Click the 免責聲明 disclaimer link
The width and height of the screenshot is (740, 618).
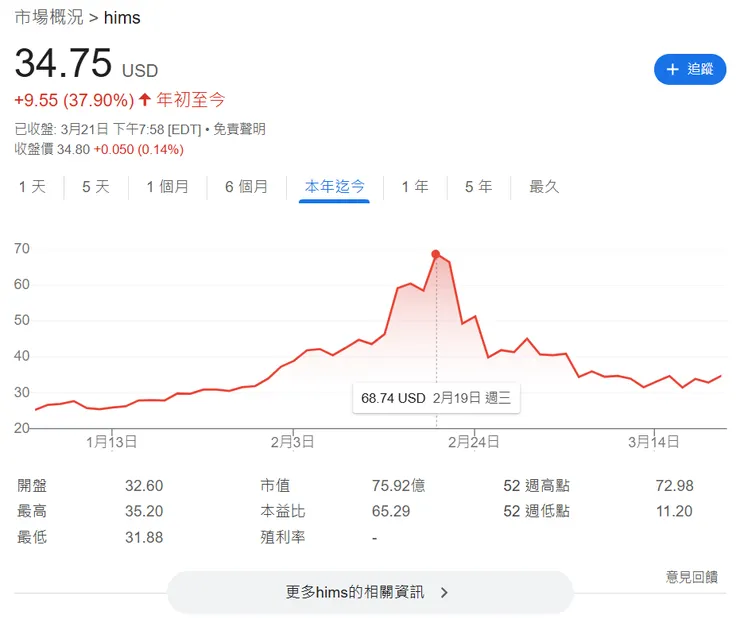coord(239,129)
